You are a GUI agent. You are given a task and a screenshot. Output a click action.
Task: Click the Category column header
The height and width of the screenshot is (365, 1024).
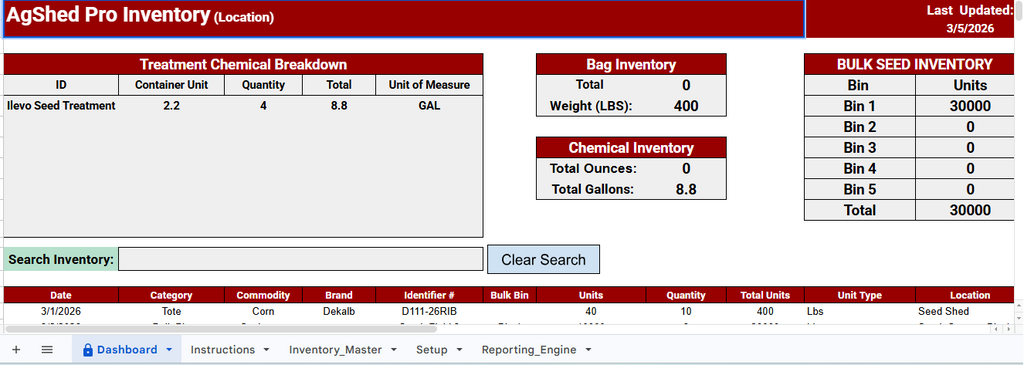(171, 295)
